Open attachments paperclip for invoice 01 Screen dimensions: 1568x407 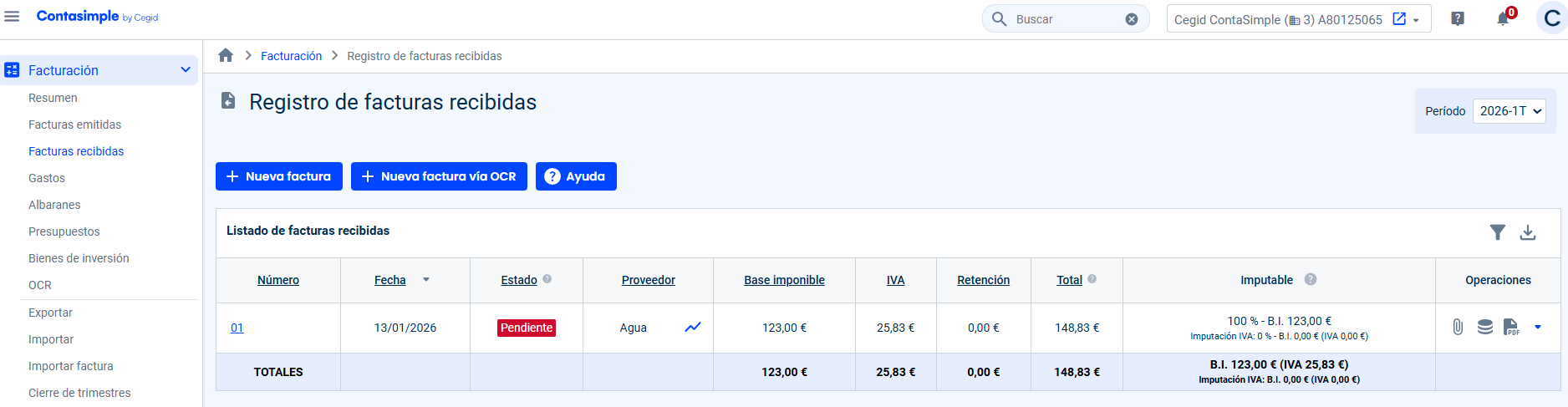(1458, 327)
